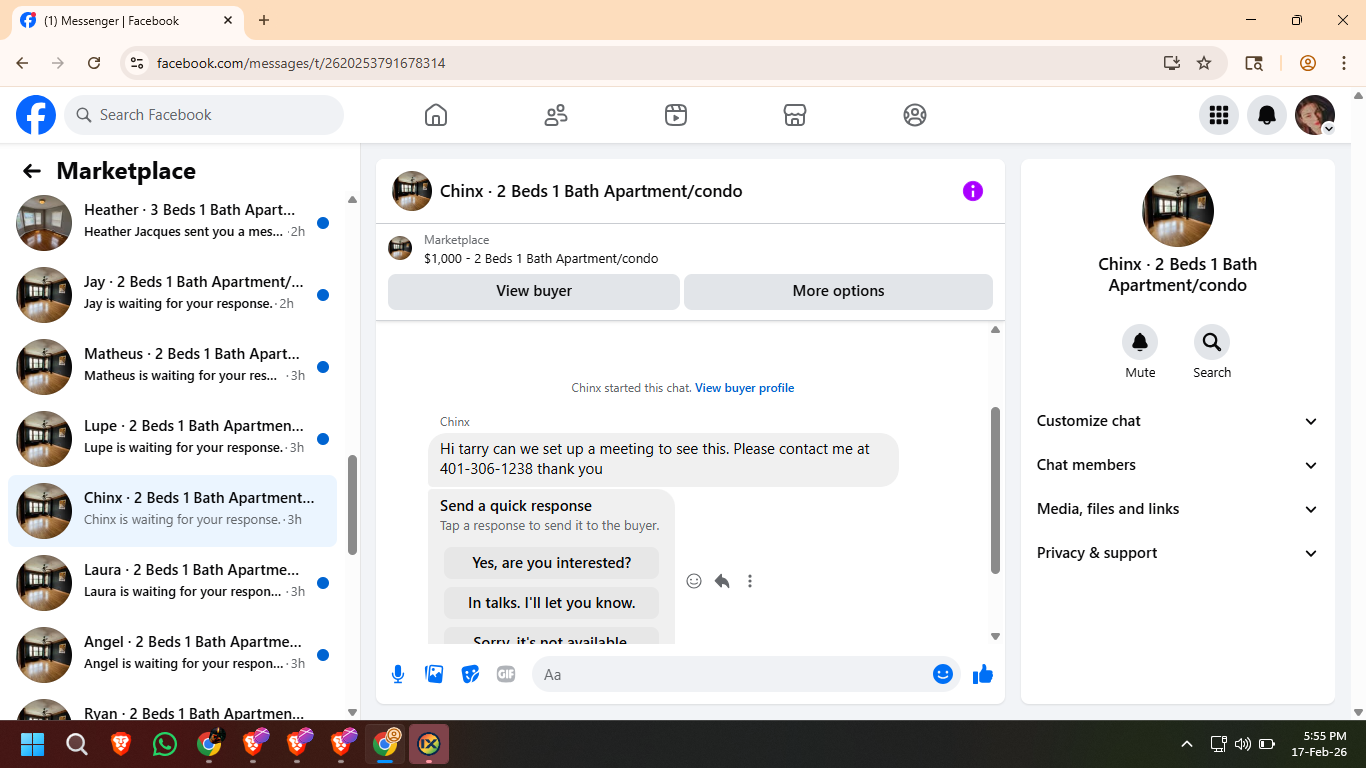
Task: Send 'Yes, are you interested?' quick response
Action: click(x=552, y=563)
